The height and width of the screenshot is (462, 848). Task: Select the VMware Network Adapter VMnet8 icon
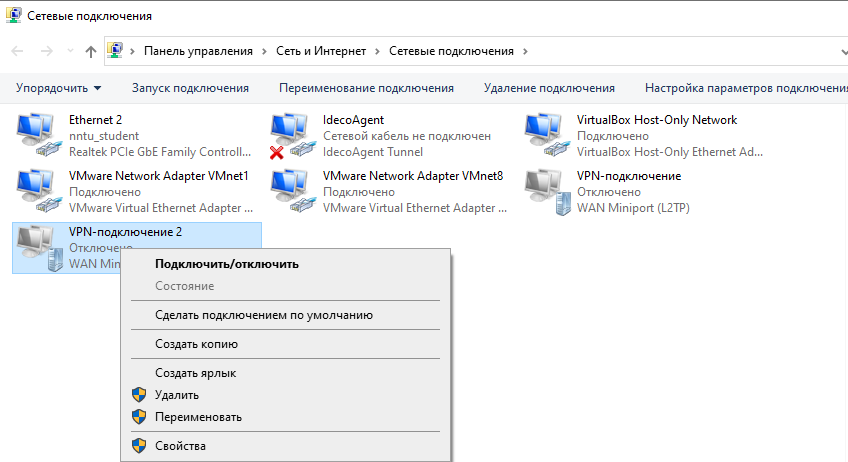point(293,190)
